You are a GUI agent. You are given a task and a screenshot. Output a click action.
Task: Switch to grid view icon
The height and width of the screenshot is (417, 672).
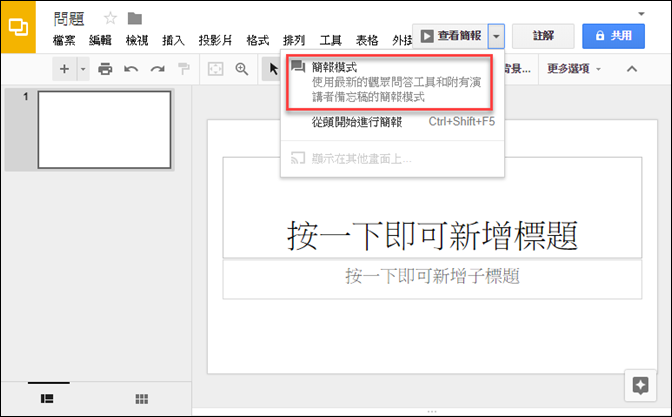pyautogui.click(x=141, y=399)
